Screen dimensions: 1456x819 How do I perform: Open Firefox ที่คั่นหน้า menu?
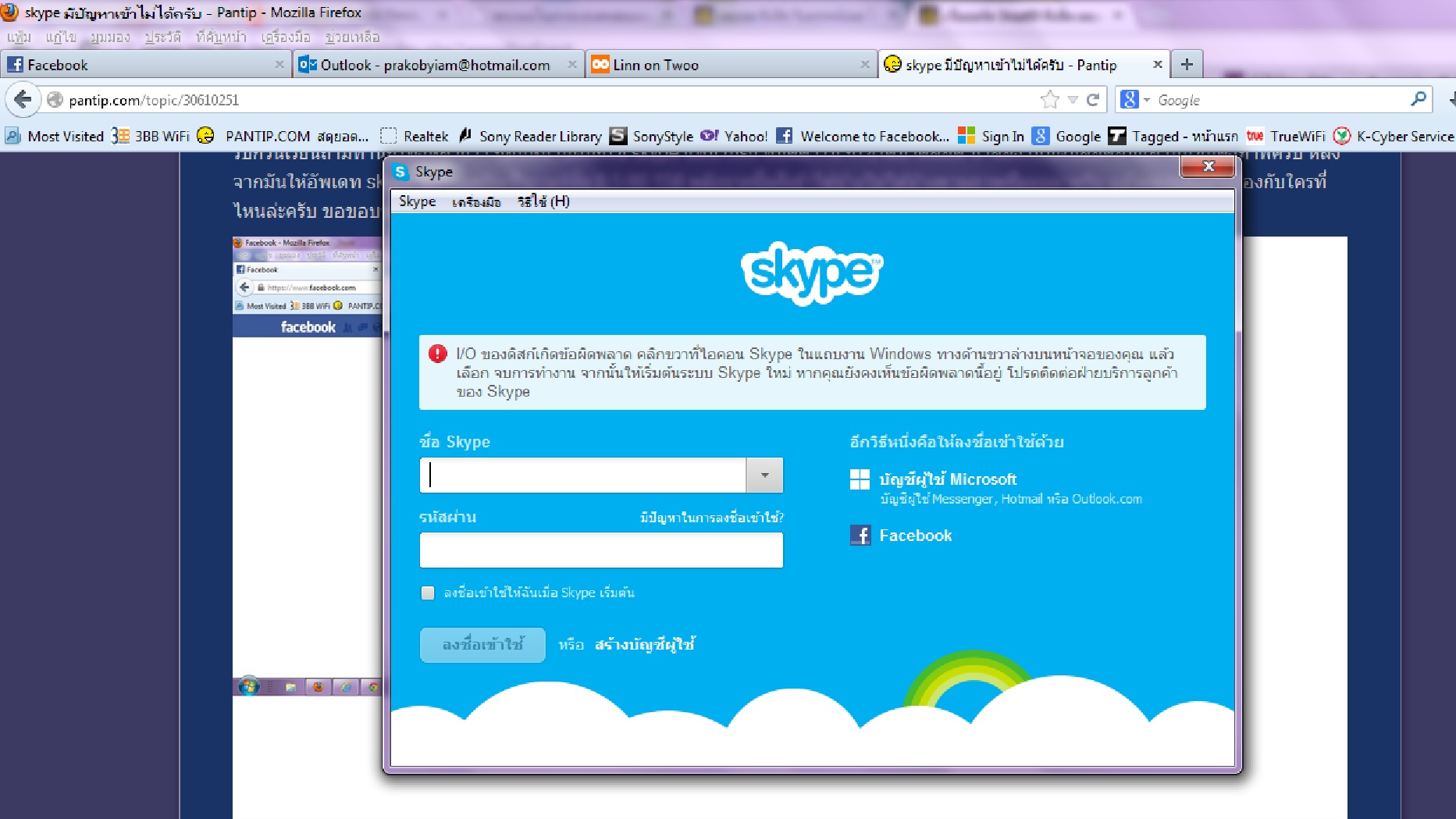pos(221,37)
